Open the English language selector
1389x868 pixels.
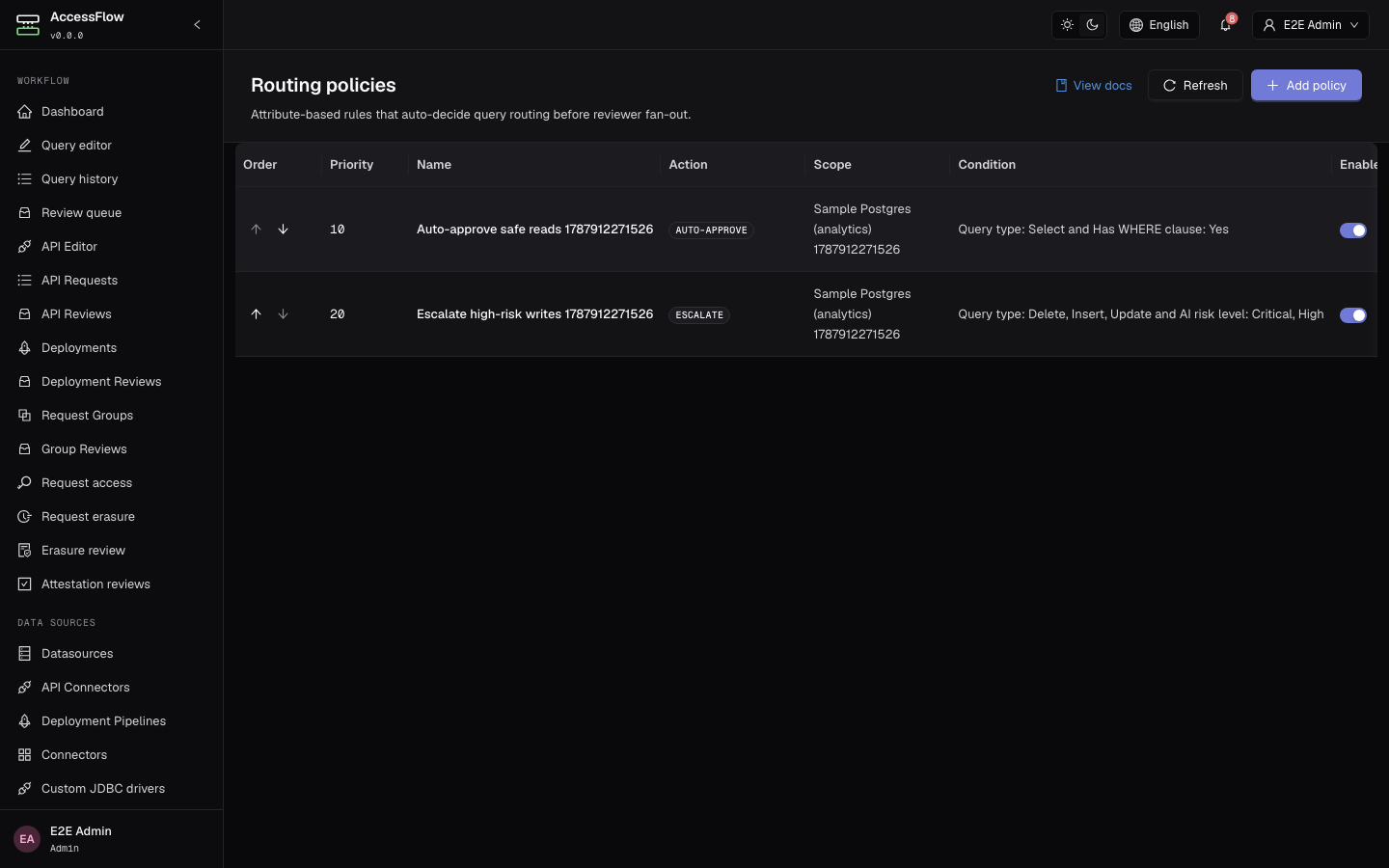[x=1158, y=25]
